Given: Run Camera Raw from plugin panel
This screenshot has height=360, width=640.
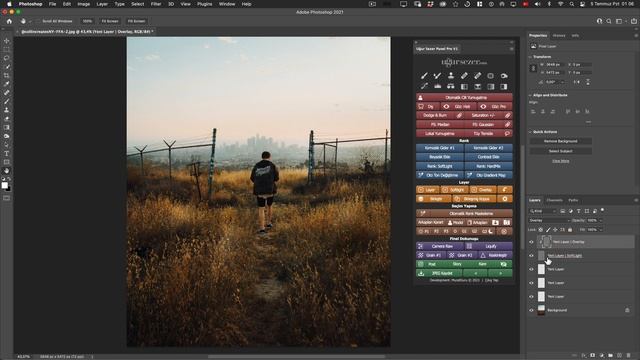Looking at the screenshot, I should point(440,246).
